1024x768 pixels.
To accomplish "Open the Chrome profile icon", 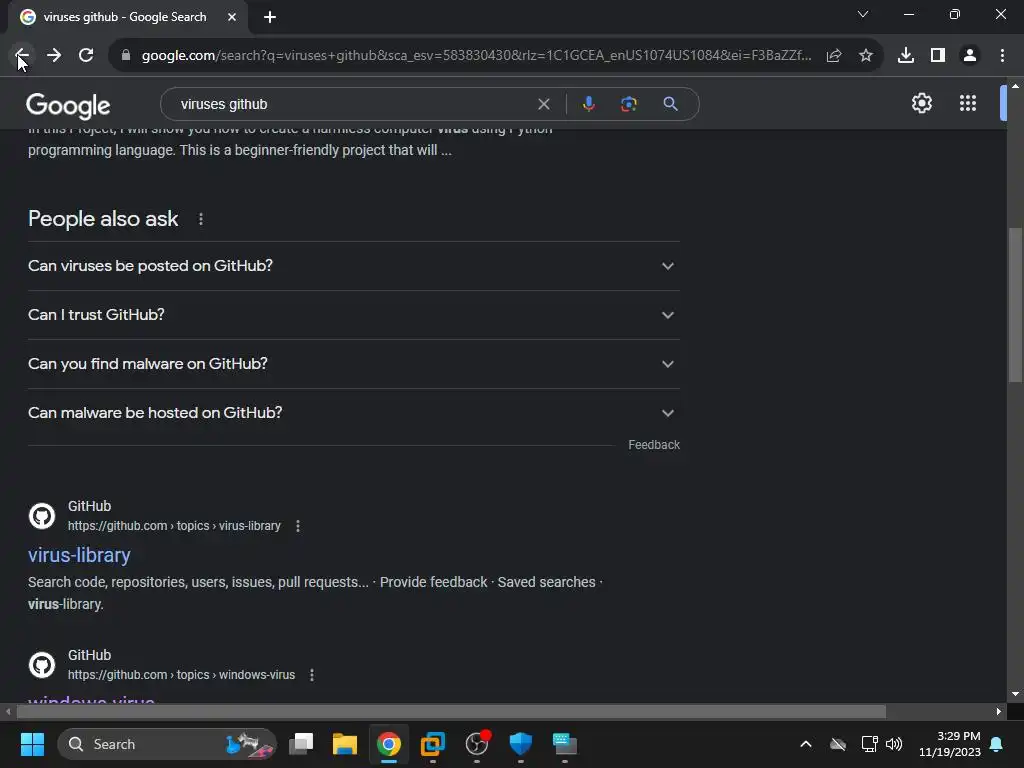I will 970,56.
